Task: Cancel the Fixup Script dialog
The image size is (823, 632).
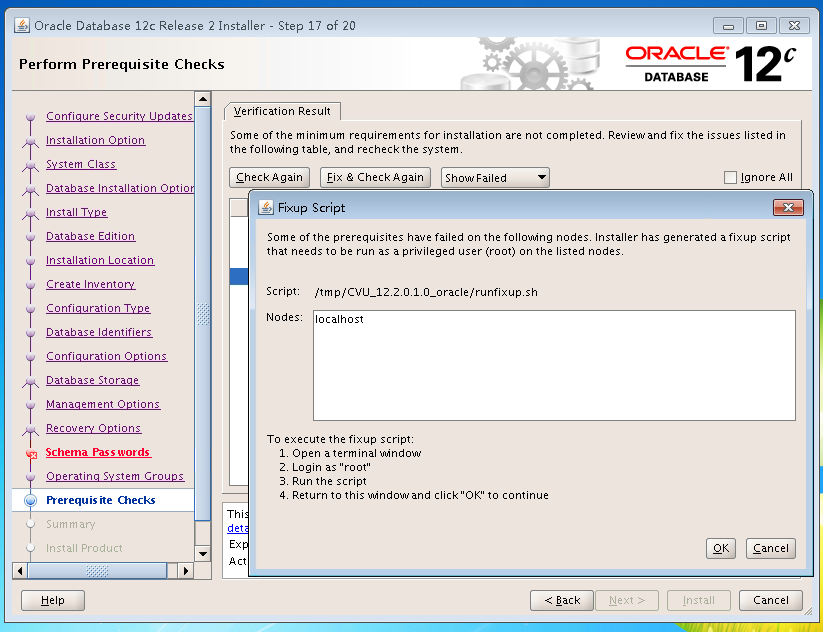Action: (x=771, y=549)
